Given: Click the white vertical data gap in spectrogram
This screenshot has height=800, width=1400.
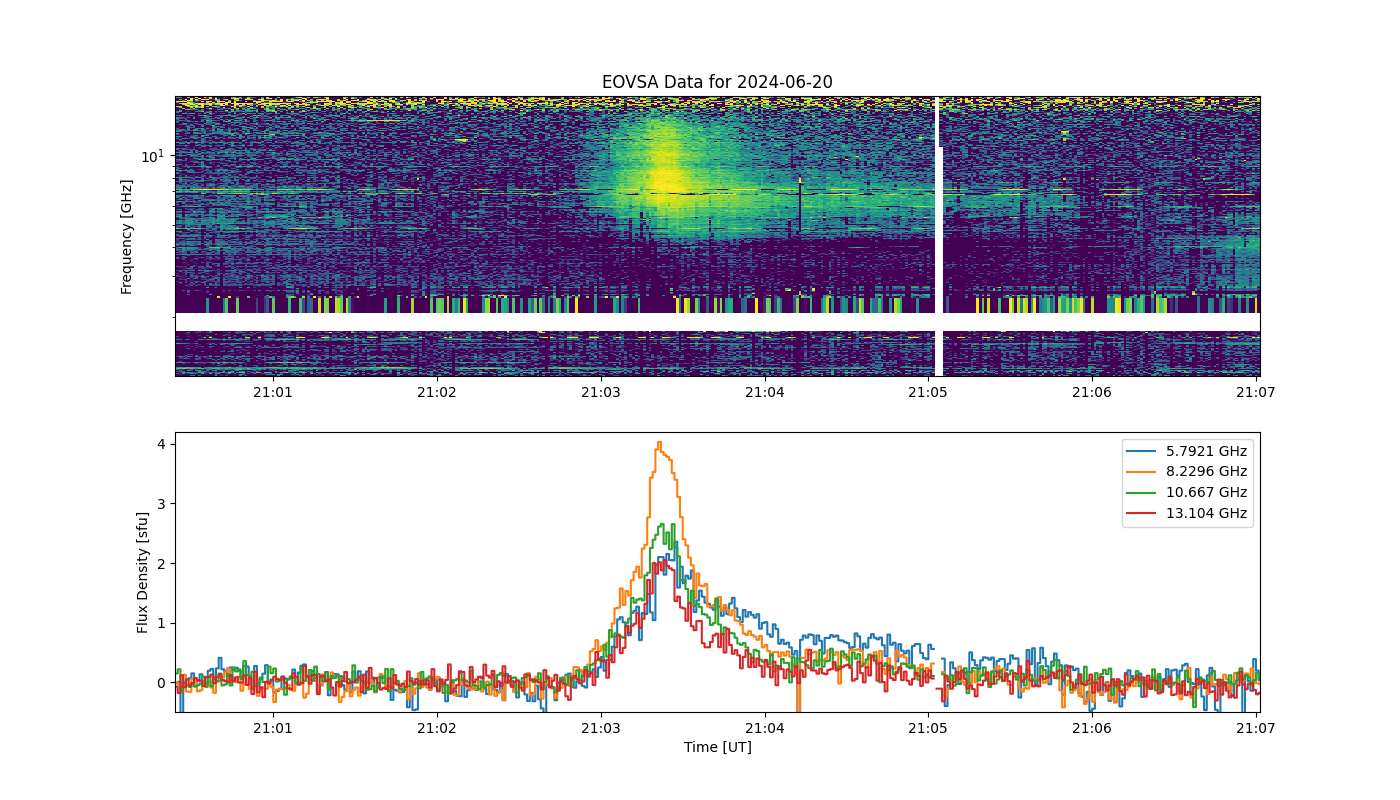Looking at the screenshot, I should tap(938, 236).
